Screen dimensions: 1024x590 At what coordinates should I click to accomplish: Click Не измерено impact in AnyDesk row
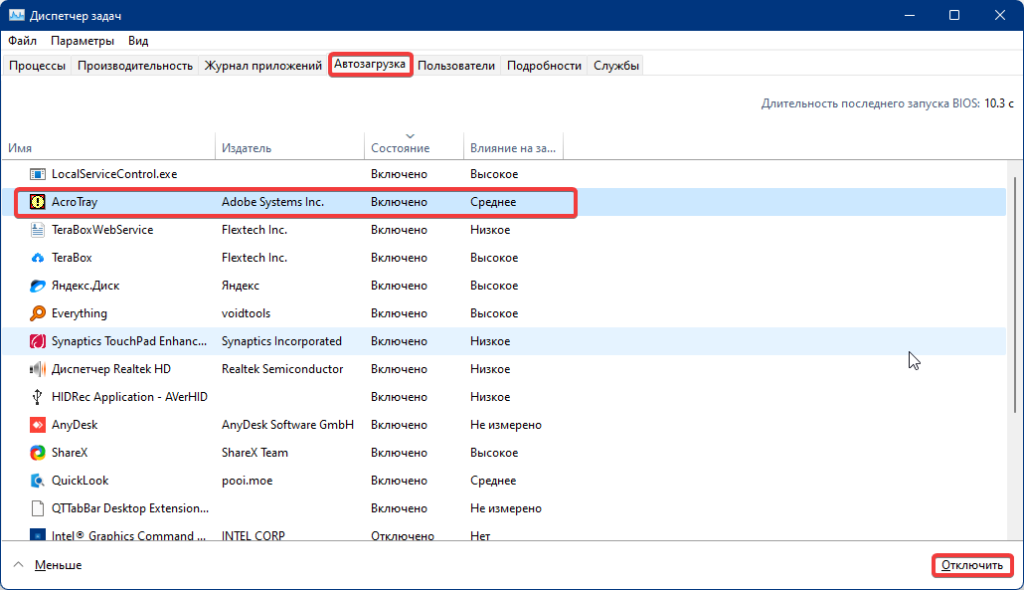click(505, 425)
